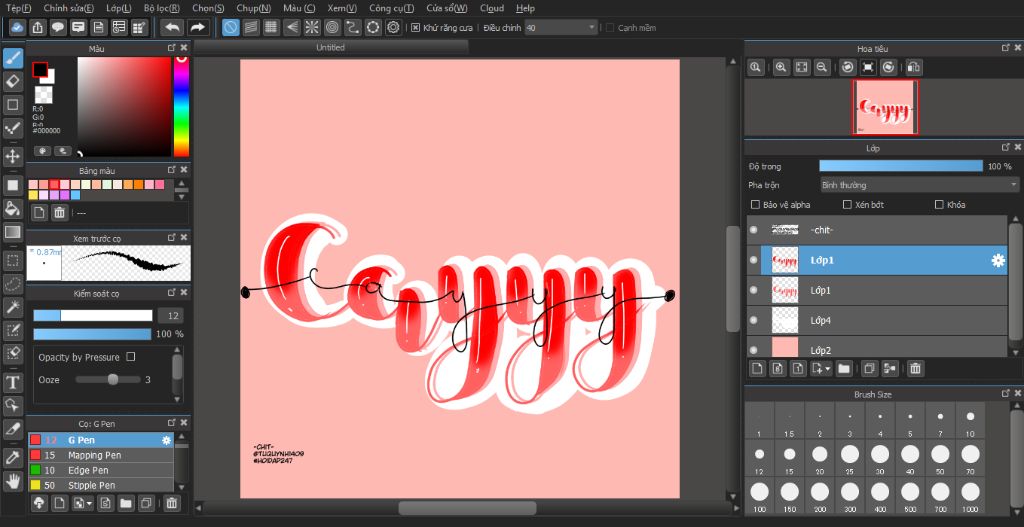Select the Gradient tool
The width and height of the screenshot is (1024, 527).
tap(12, 232)
